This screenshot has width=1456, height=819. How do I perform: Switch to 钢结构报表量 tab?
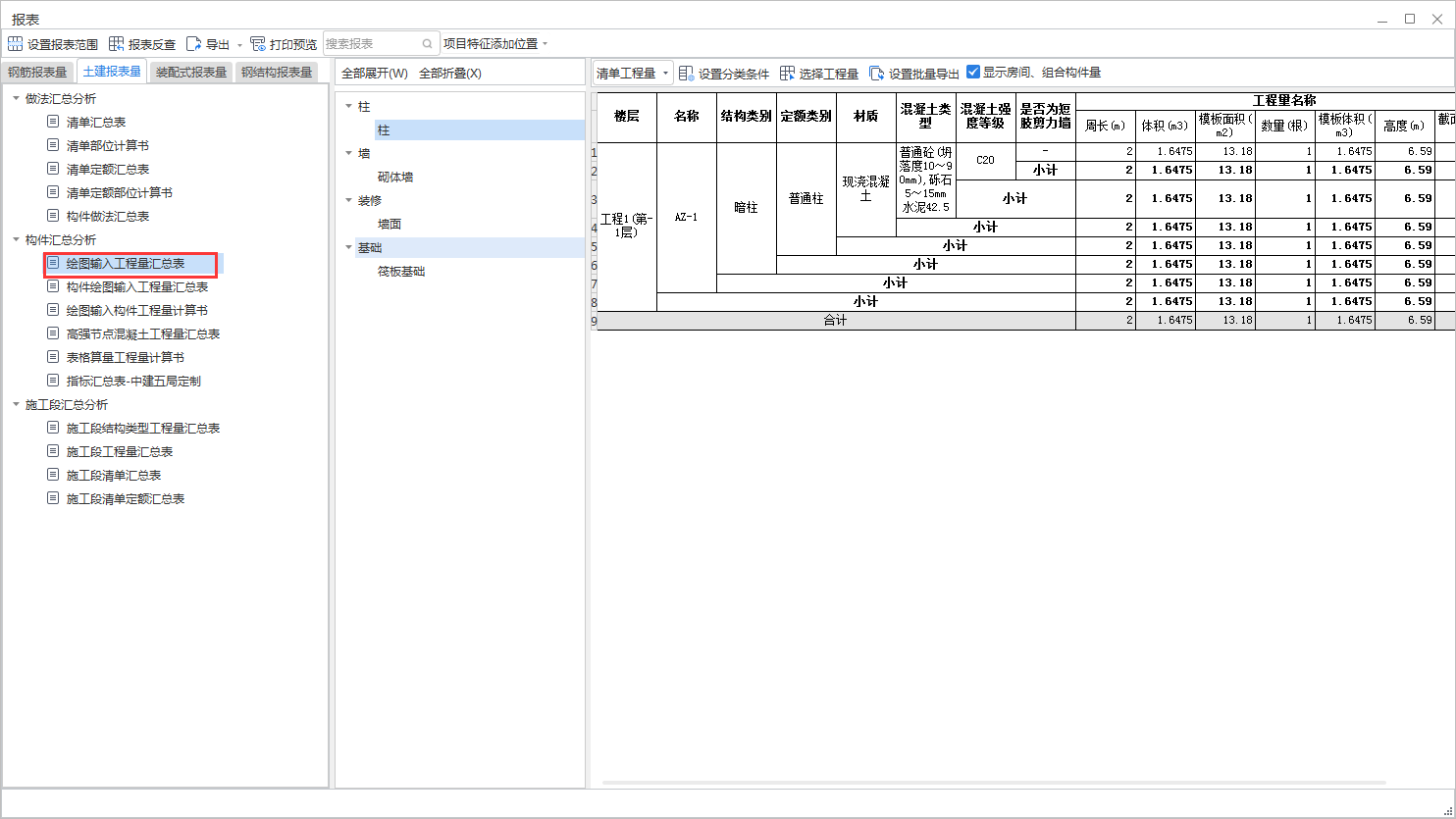[x=277, y=72]
